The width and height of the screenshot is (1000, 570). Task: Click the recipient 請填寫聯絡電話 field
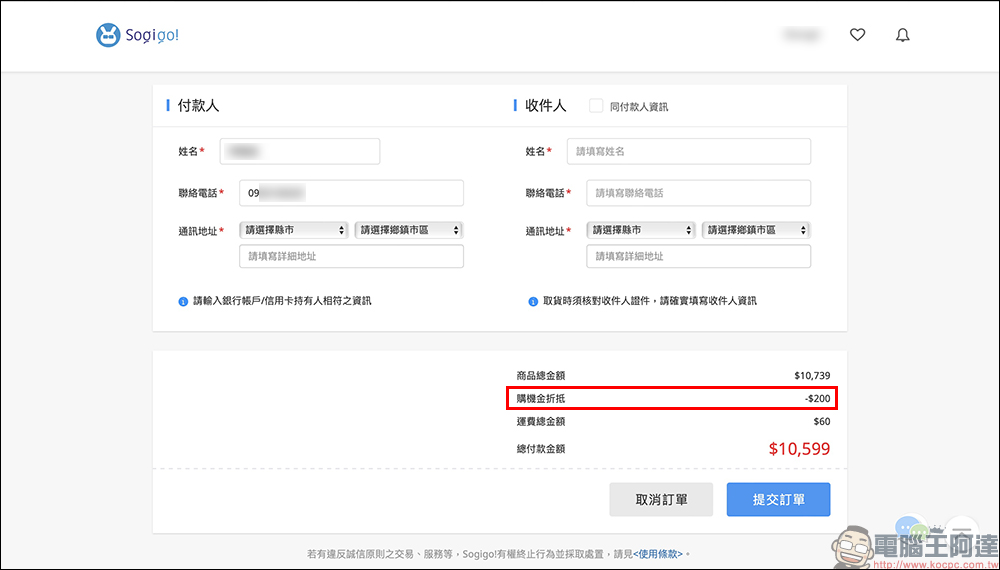tap(698, 193)
